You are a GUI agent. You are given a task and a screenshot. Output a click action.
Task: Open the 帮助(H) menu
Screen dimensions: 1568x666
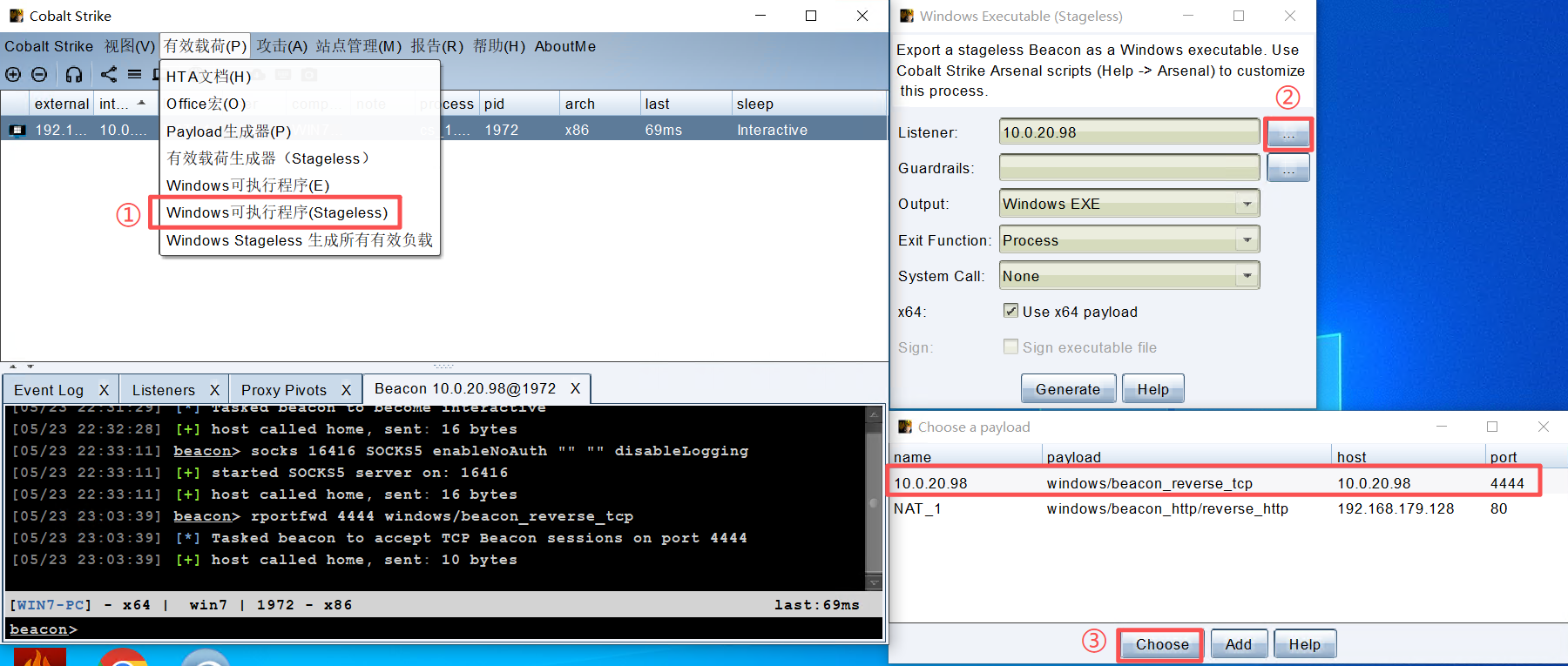click(499, 46)
